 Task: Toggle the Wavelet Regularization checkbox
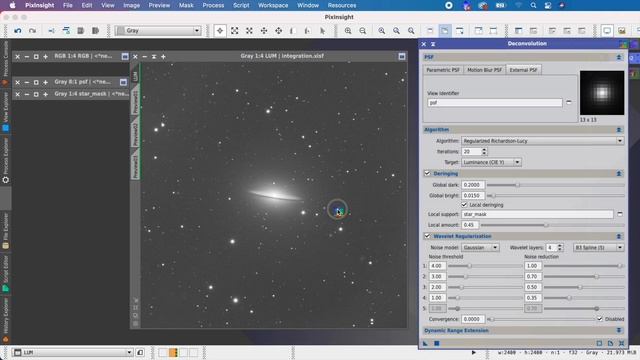point(427,236)
